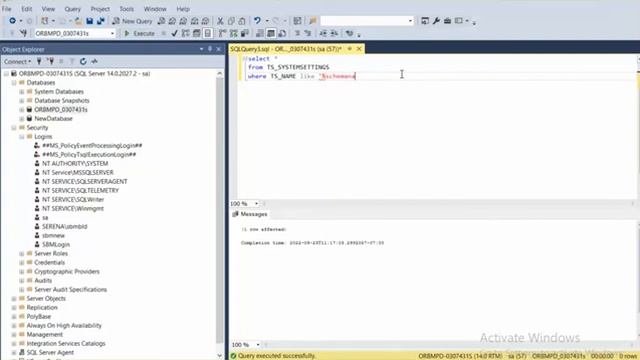Click Solution Explorer window icon

coord(425,21)
